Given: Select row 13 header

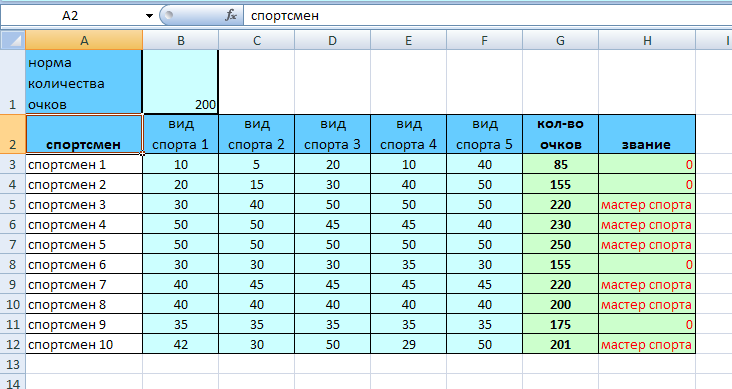Looking at the screenshot, I should click(x=13, y=364).
